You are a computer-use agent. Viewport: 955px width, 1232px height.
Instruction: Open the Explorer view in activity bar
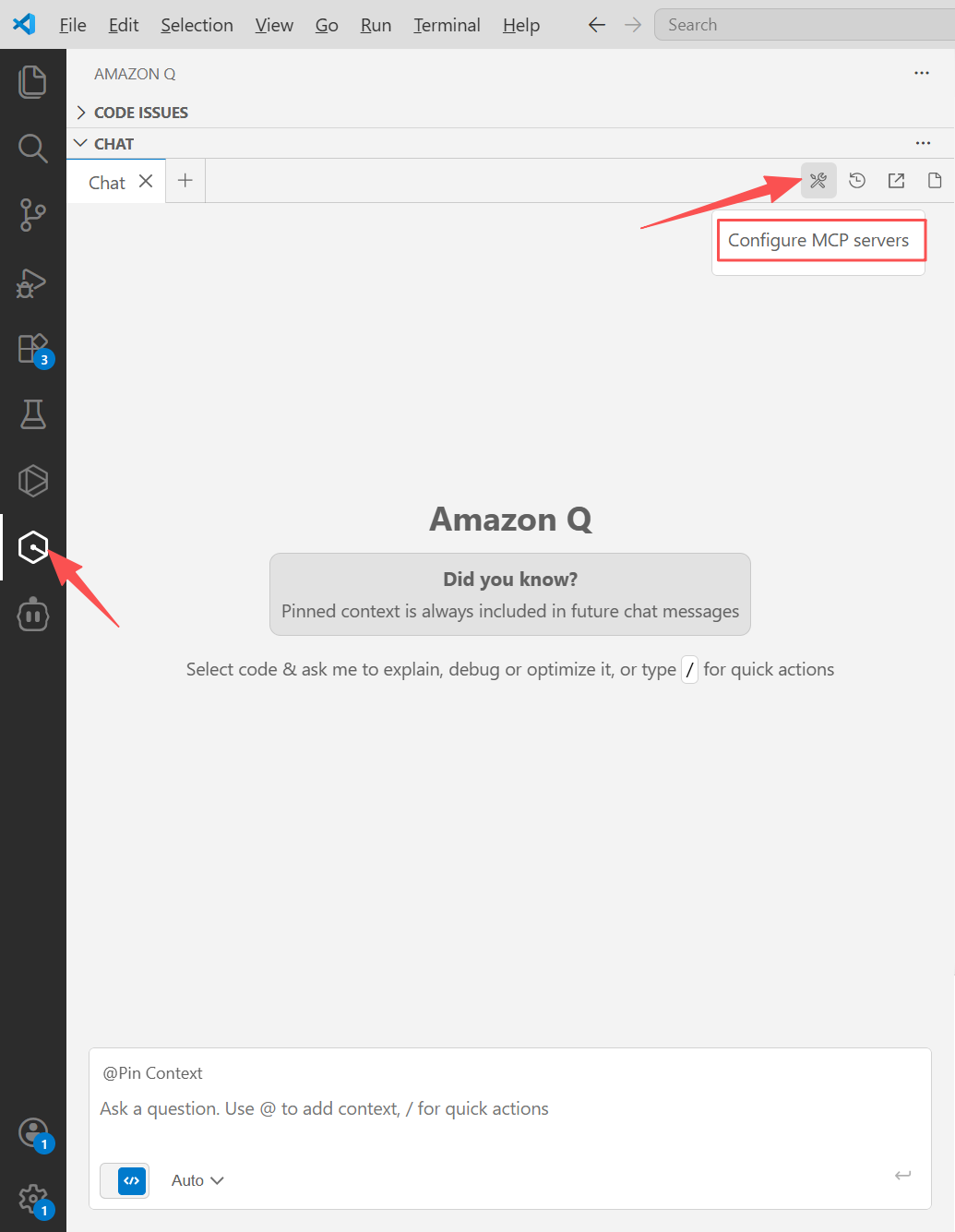point(33,81)
